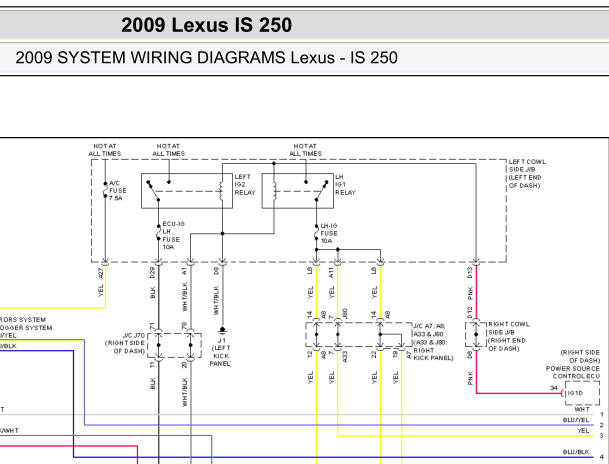Click pin "22" below the junction connector
Screen dimensions: 609x464
374,354
